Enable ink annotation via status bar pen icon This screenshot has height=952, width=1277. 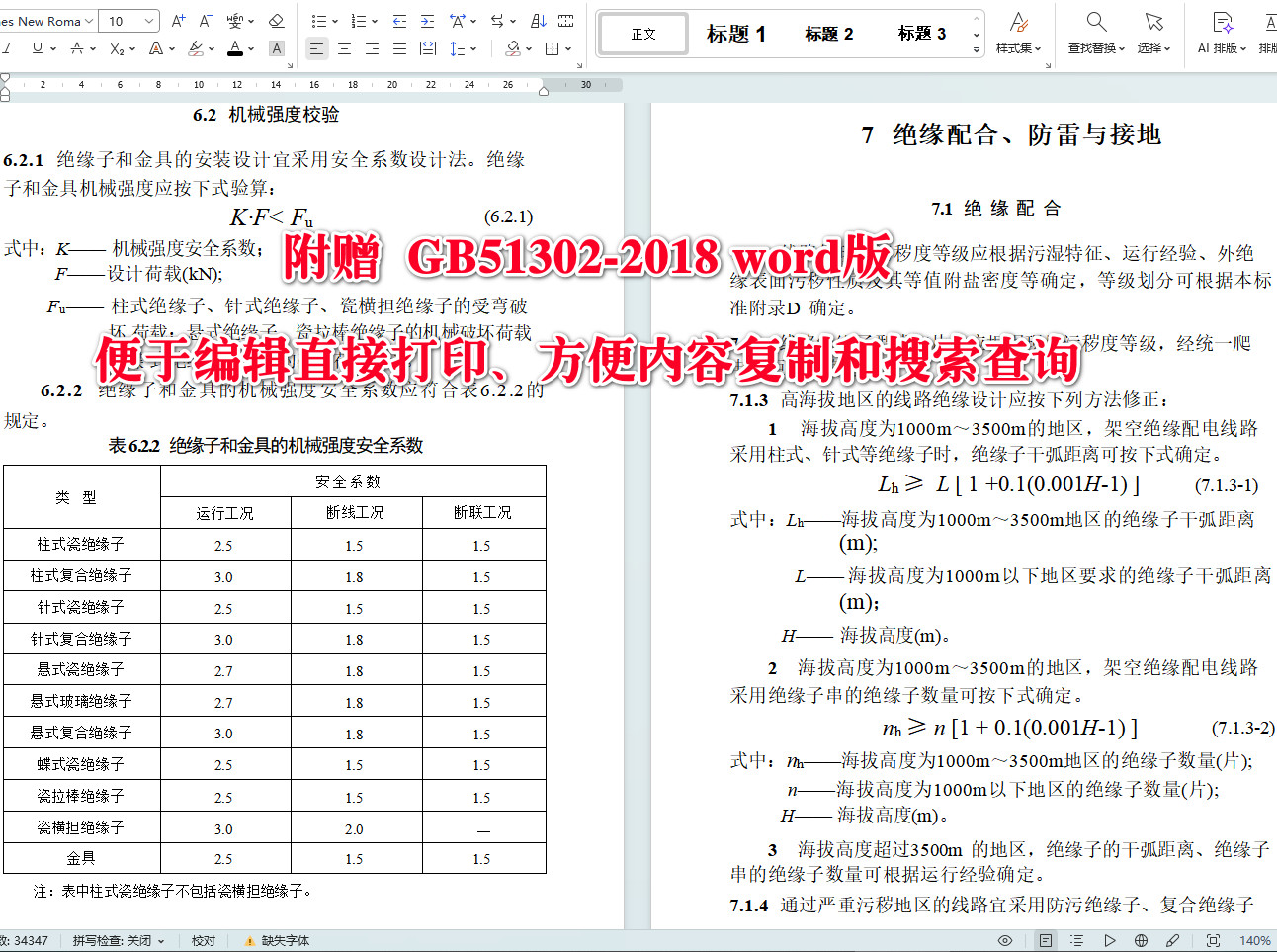[1173, 940]
